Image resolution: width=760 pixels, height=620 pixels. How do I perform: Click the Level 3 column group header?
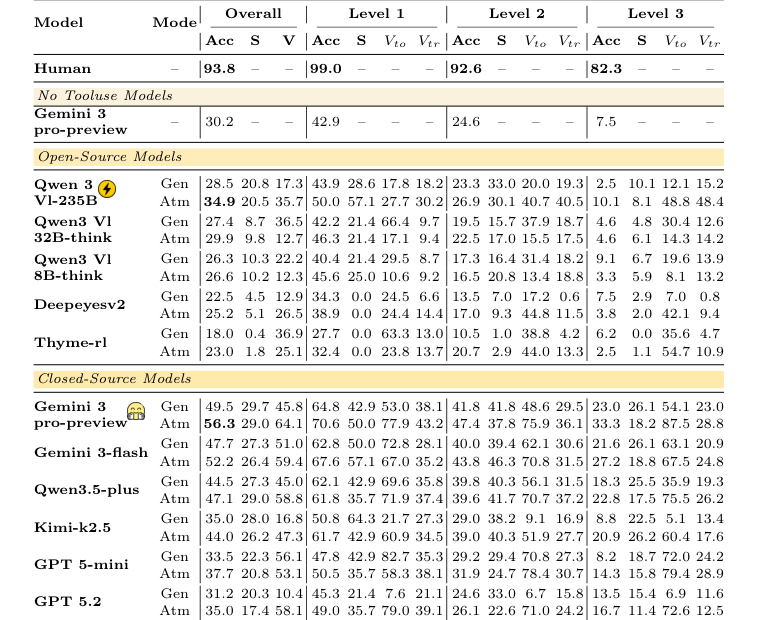pos(656,14)
